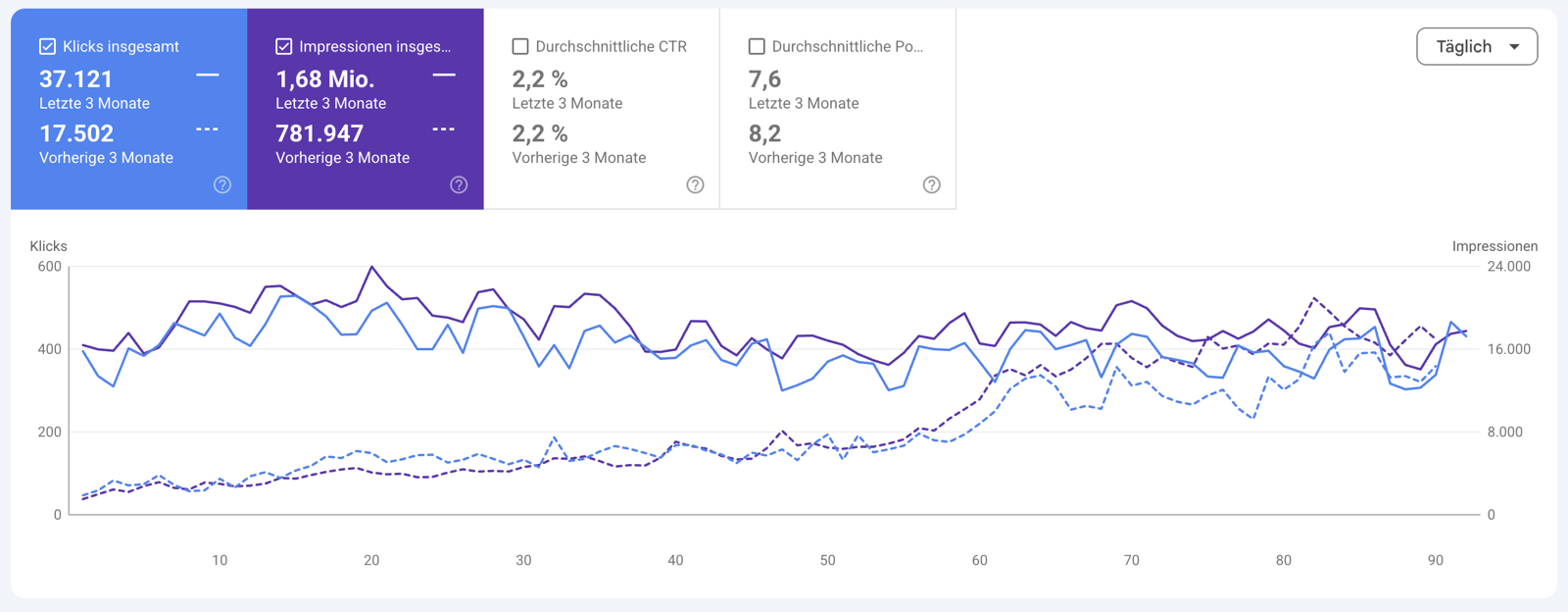Select the 17.502 previous clicks value

point(76,133)
